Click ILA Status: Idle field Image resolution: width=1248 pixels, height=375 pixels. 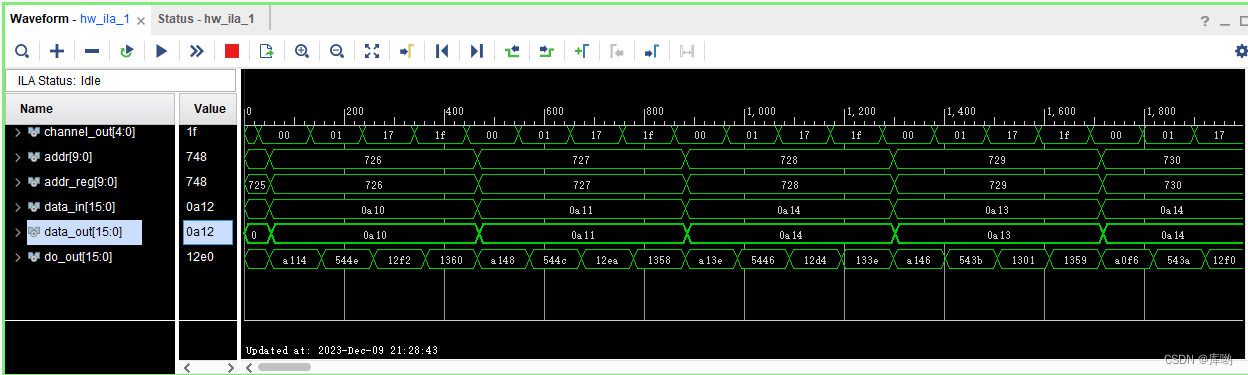[x=121, y=80]
